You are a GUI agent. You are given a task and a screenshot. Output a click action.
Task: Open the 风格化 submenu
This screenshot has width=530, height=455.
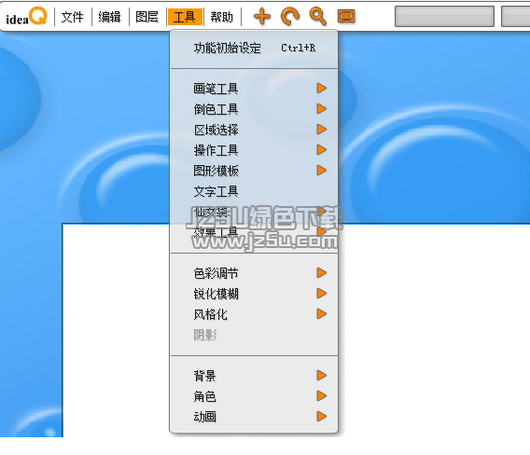tap(210, 314)
